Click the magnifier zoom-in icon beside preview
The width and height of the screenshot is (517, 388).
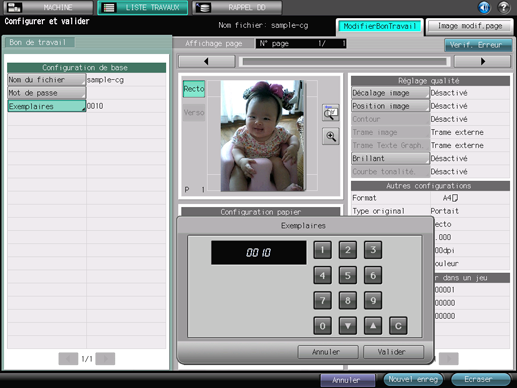(x=331, y=136)
